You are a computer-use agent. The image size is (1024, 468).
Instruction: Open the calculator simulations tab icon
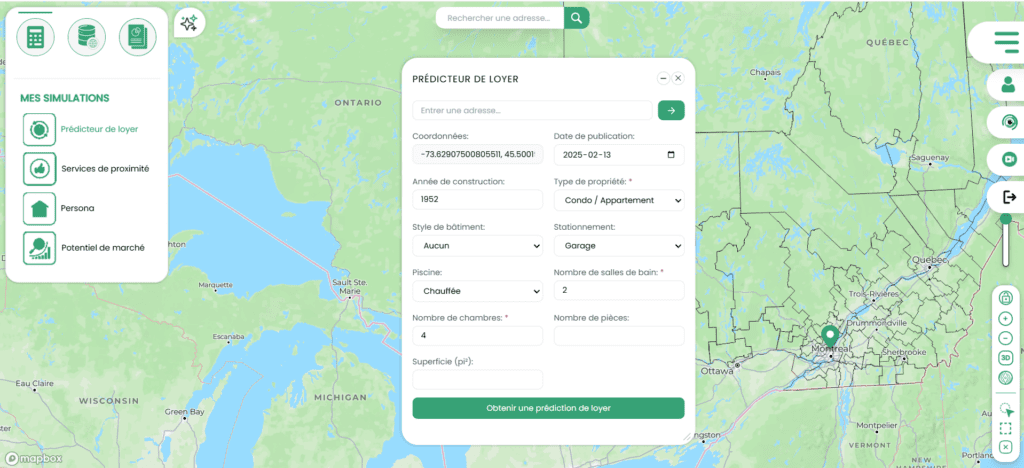(35, 37)
